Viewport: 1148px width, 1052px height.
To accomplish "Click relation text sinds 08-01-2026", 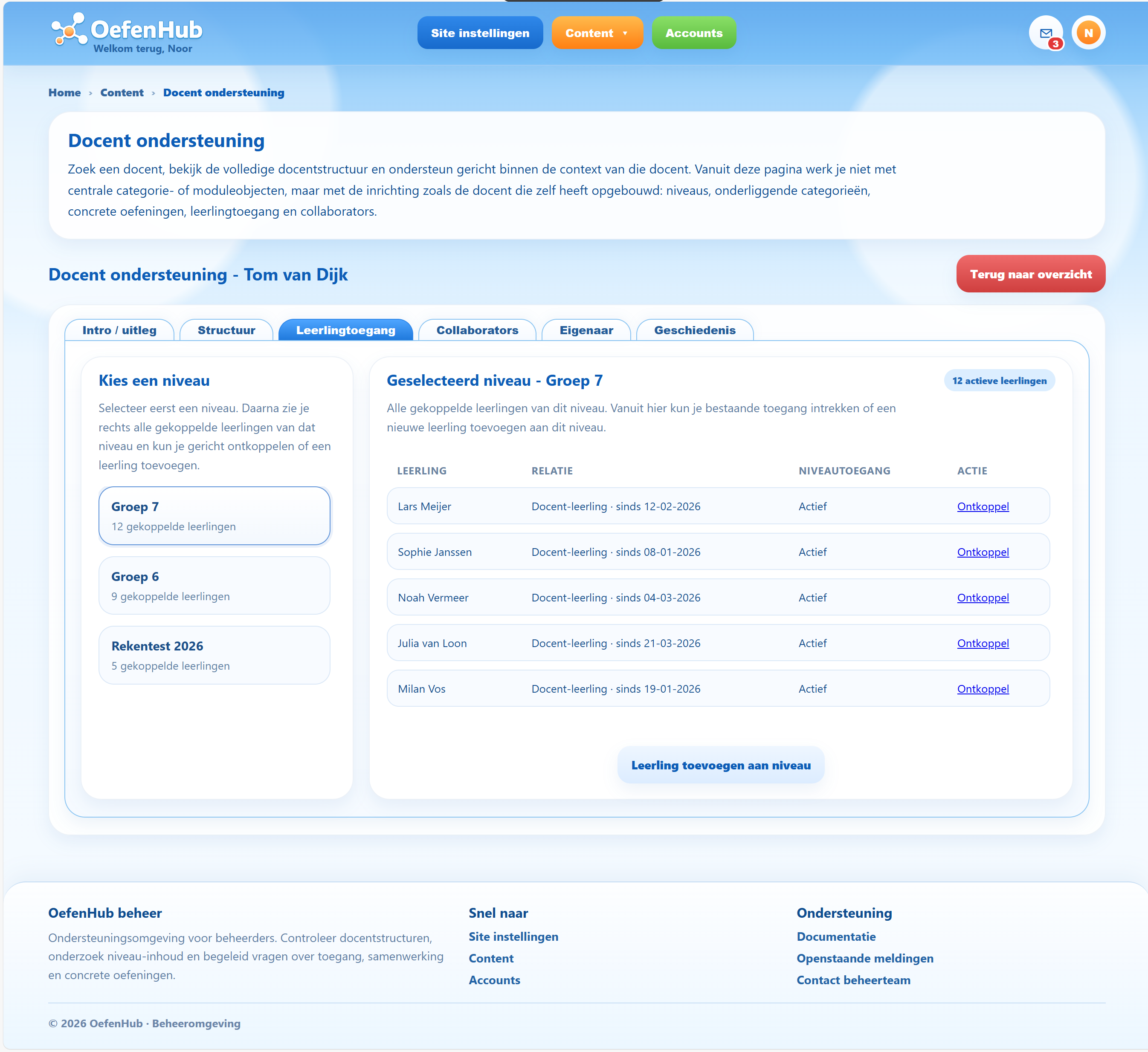I will 658,552.
